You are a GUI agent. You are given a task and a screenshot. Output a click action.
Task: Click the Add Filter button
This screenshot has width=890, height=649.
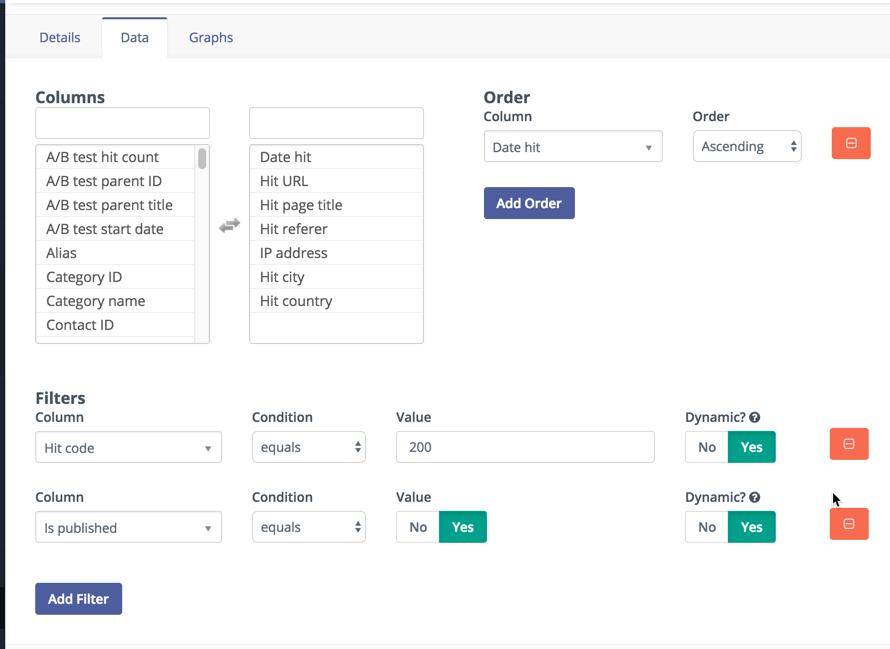point(78,598)
